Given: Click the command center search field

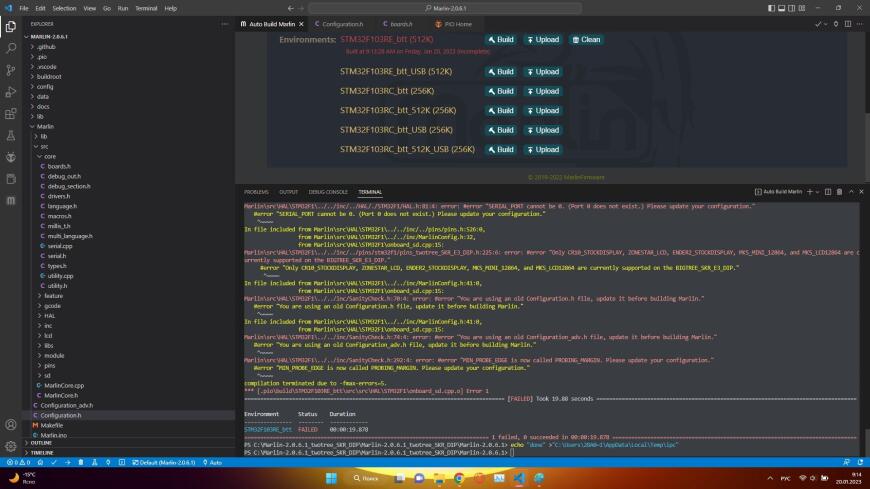Looking at the screenshot, I should pyautogui.click(x=446, y=8).
